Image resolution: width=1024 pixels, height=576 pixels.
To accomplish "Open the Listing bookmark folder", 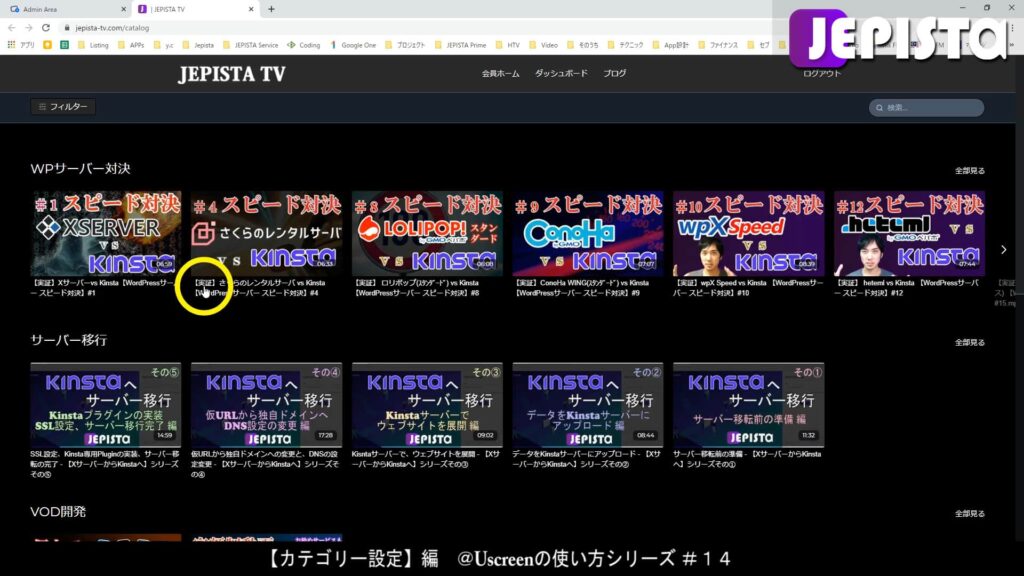I will (93, 45).
